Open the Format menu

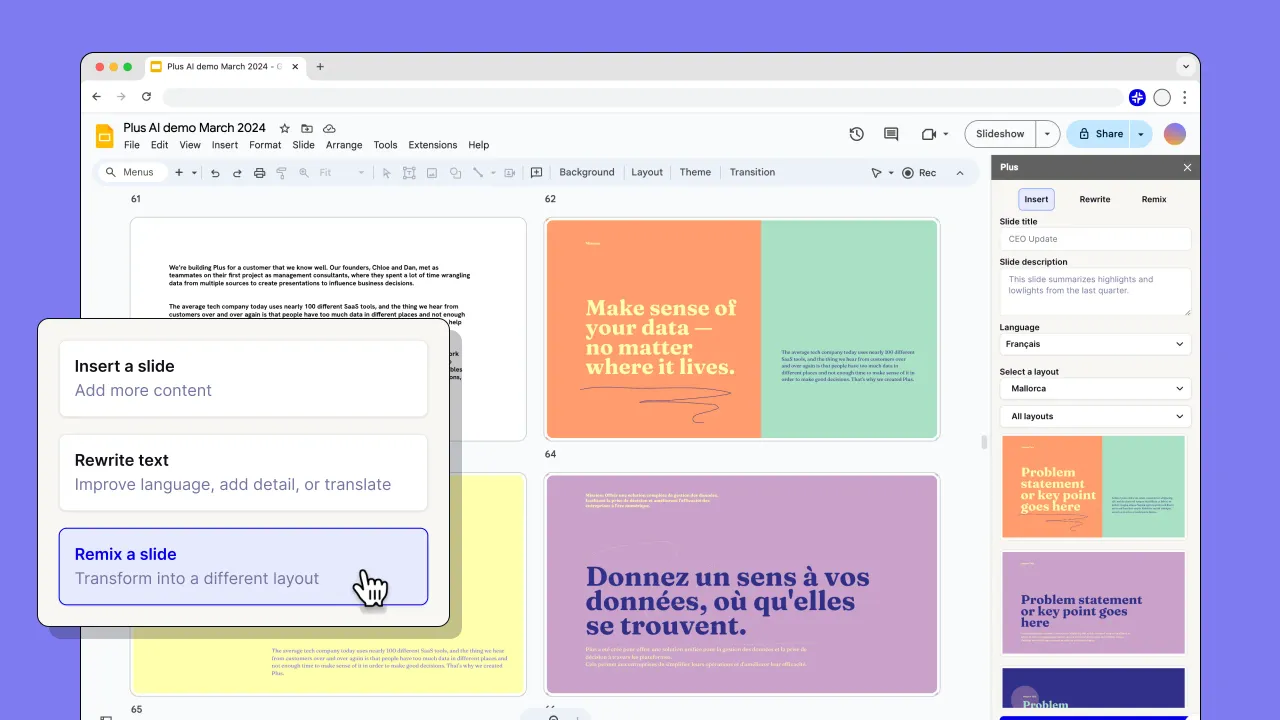coord(265,145)
